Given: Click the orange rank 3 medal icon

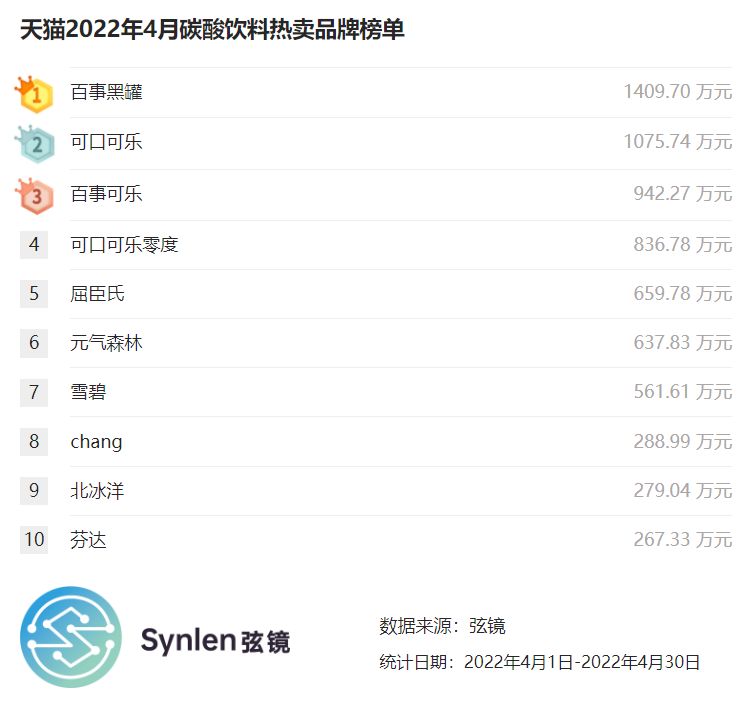Looking at the screenshot, I should tap(34, 196).
